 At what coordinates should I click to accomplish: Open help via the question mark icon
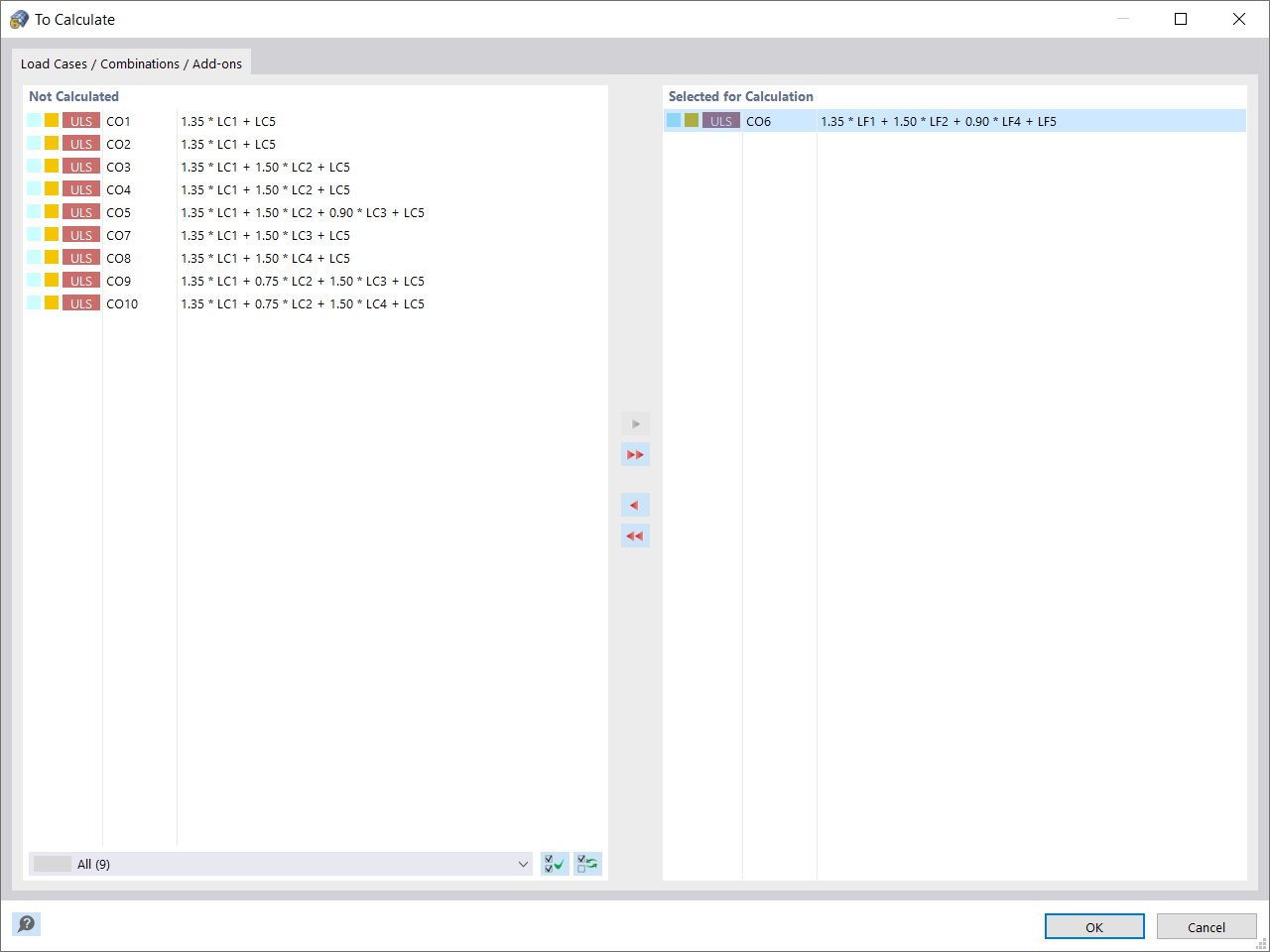26,924
